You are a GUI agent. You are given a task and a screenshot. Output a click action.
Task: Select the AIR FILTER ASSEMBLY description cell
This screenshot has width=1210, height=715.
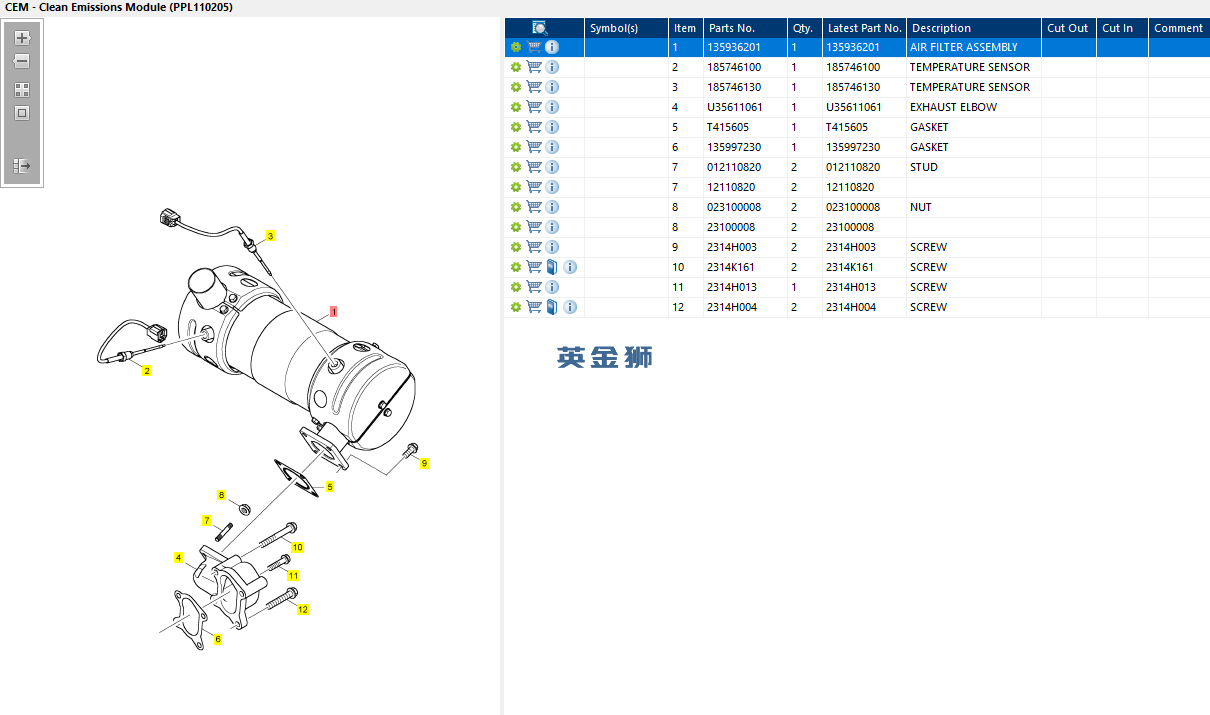(x=974, y=47)
